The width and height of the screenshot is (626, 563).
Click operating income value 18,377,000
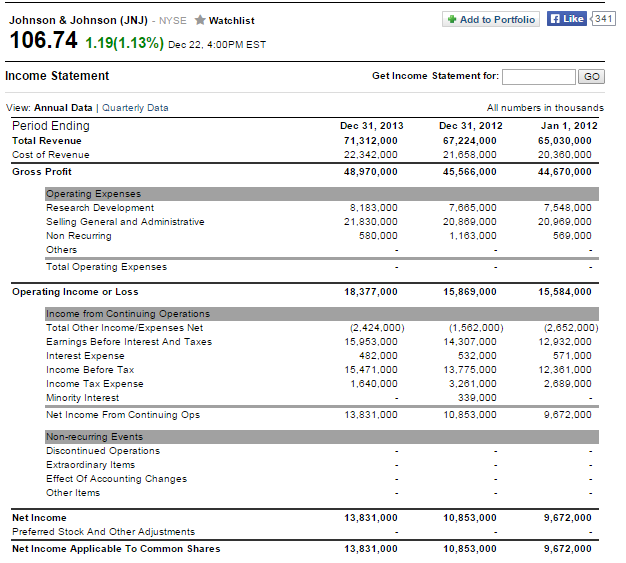(371, 292)
